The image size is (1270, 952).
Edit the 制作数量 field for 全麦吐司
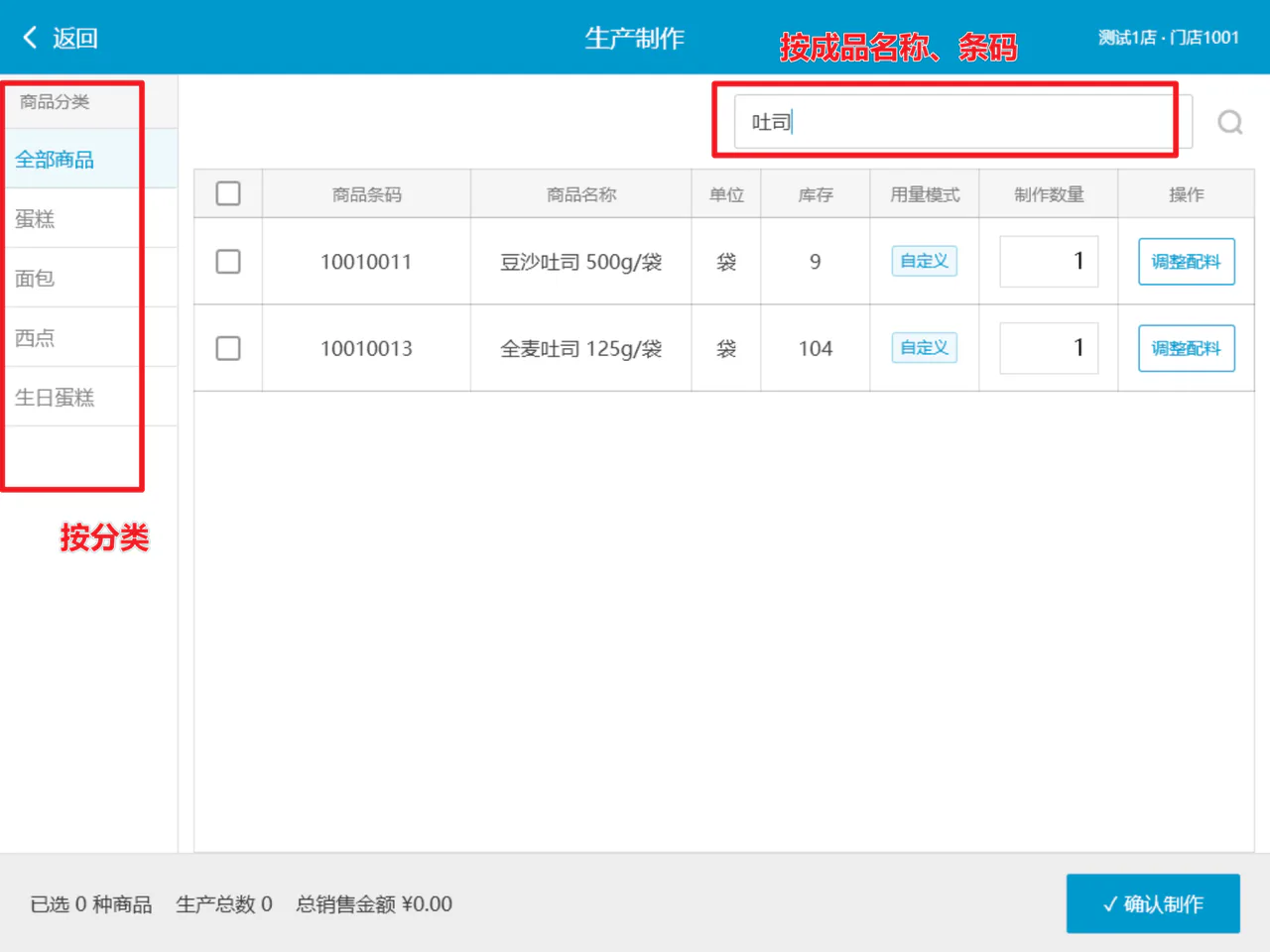click(1049, 348)
